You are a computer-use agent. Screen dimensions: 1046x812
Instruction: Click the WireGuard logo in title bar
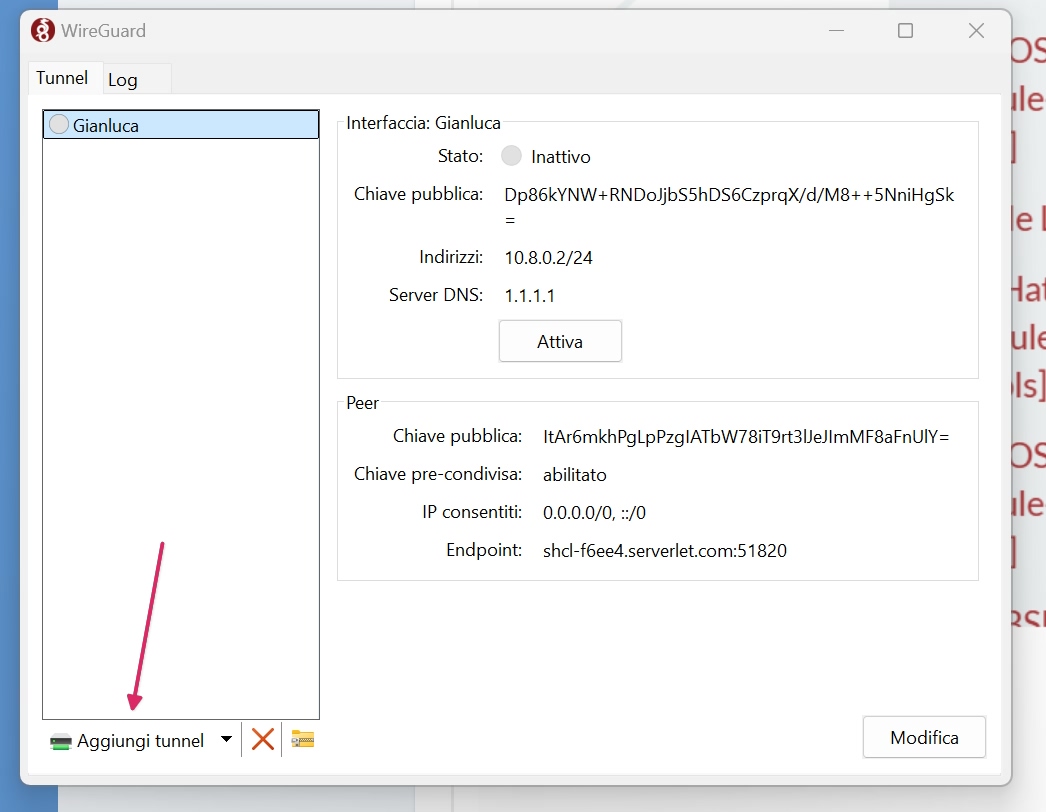(42, 31)
